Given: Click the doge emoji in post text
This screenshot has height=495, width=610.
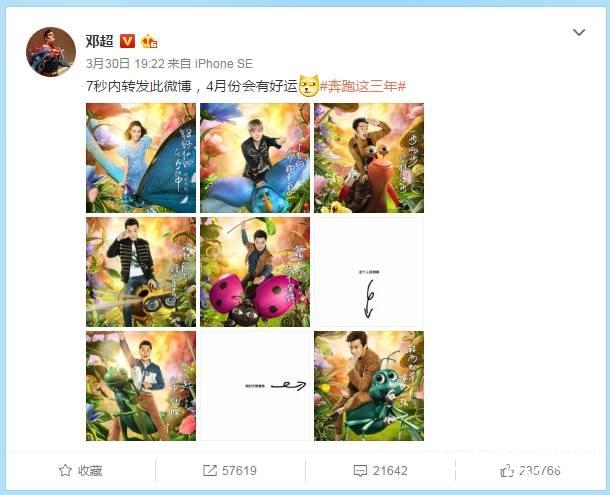Looking at the screenshot, I should [309, 86].
